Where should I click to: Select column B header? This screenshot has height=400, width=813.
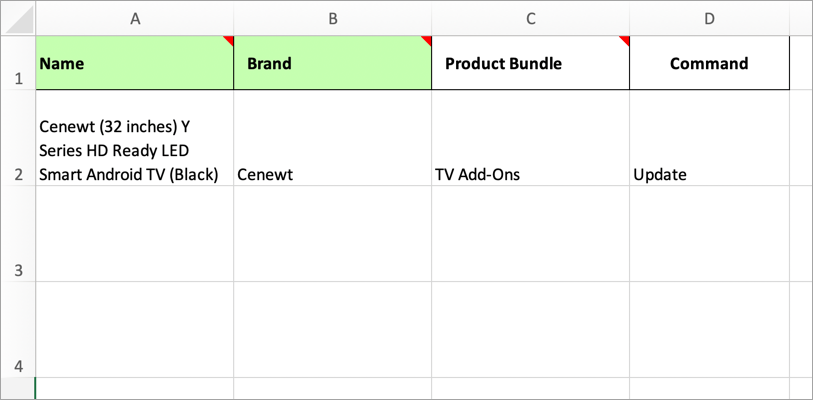[x=332, y=19]
